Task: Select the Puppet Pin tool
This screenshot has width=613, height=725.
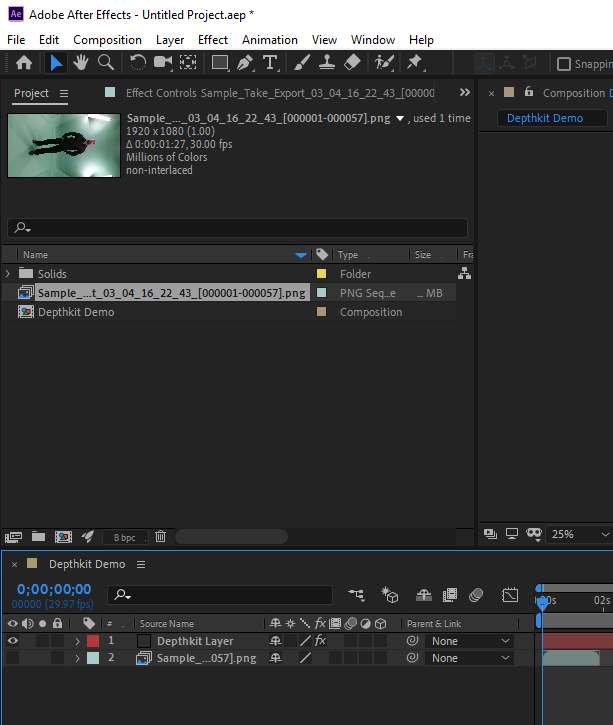Action: pyautogui.click(x=414, y=63)
